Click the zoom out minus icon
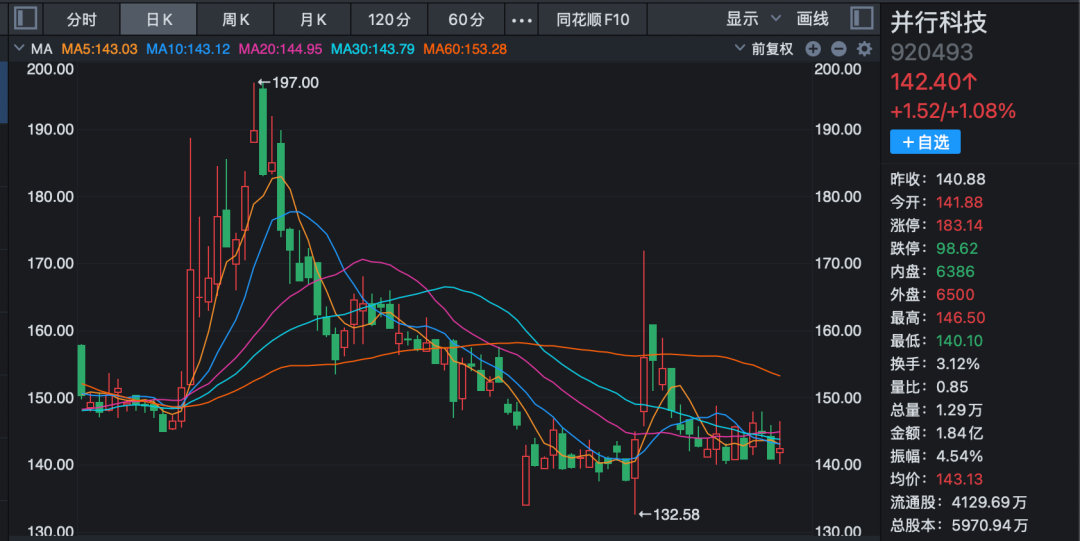This screenshot has width=1080, height=541. 839,49
